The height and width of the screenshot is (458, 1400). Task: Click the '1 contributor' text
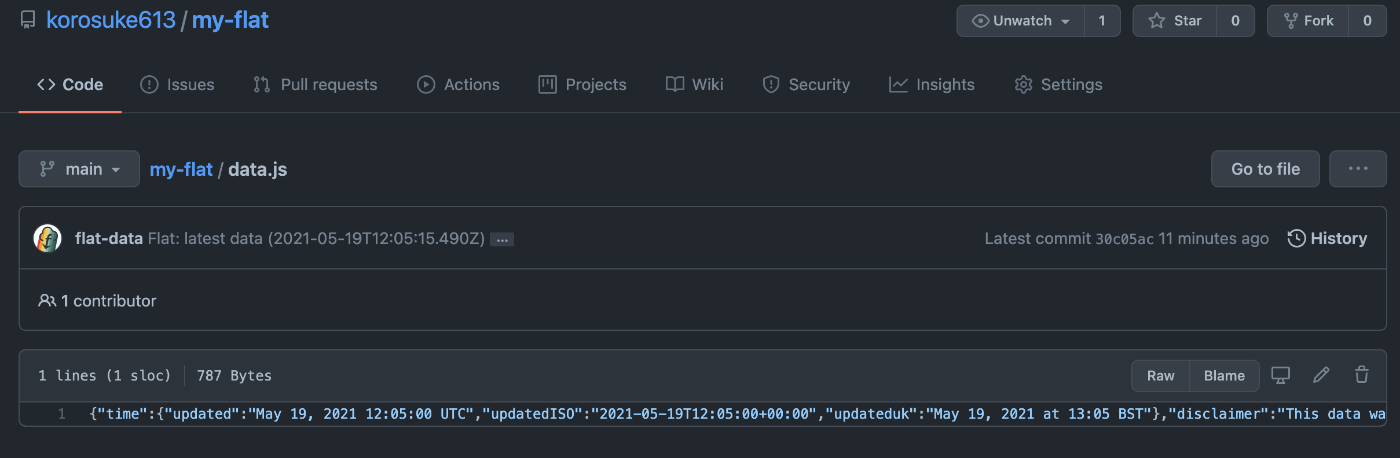pyautogui.click(x=109, y=300)
